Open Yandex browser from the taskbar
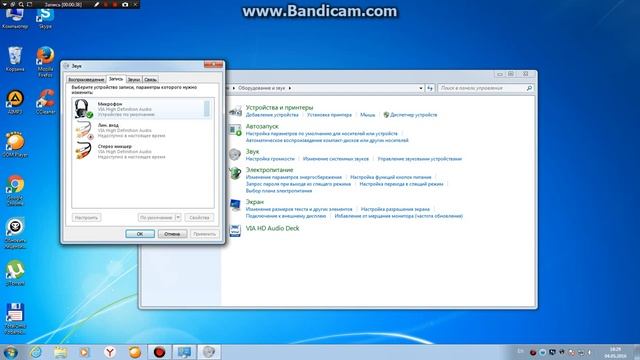Viewport: 640px width, 360px height. pyautogui.click(x=109, y=352)
